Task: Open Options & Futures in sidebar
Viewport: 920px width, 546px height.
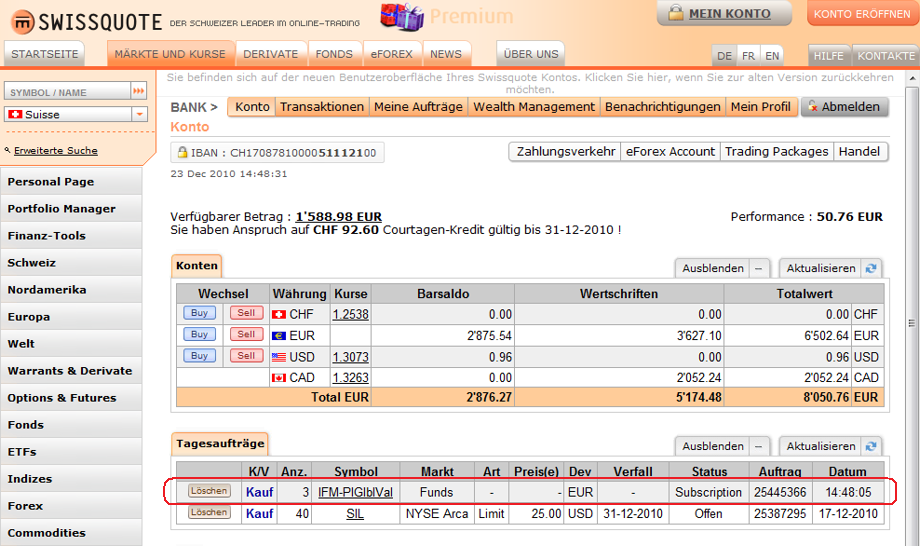Action: coord(71,398)
